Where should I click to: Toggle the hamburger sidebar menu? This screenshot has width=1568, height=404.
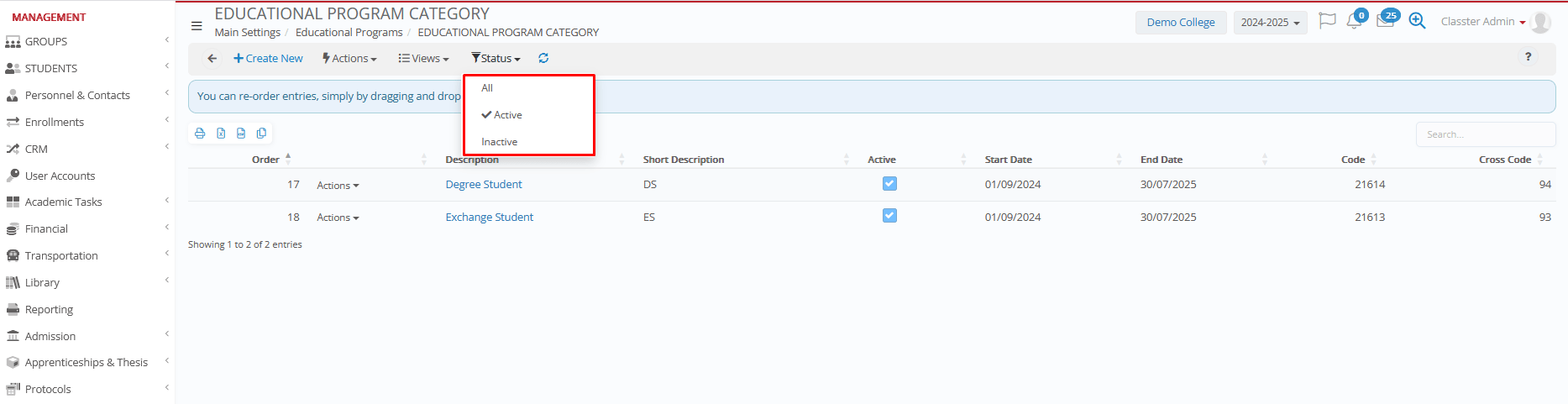[197, 26]
